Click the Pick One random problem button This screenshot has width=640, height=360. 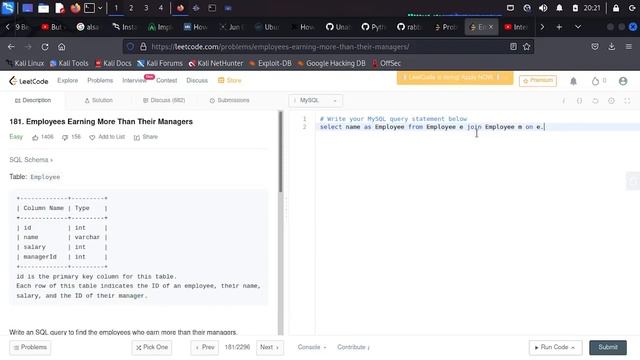[152, 347]
